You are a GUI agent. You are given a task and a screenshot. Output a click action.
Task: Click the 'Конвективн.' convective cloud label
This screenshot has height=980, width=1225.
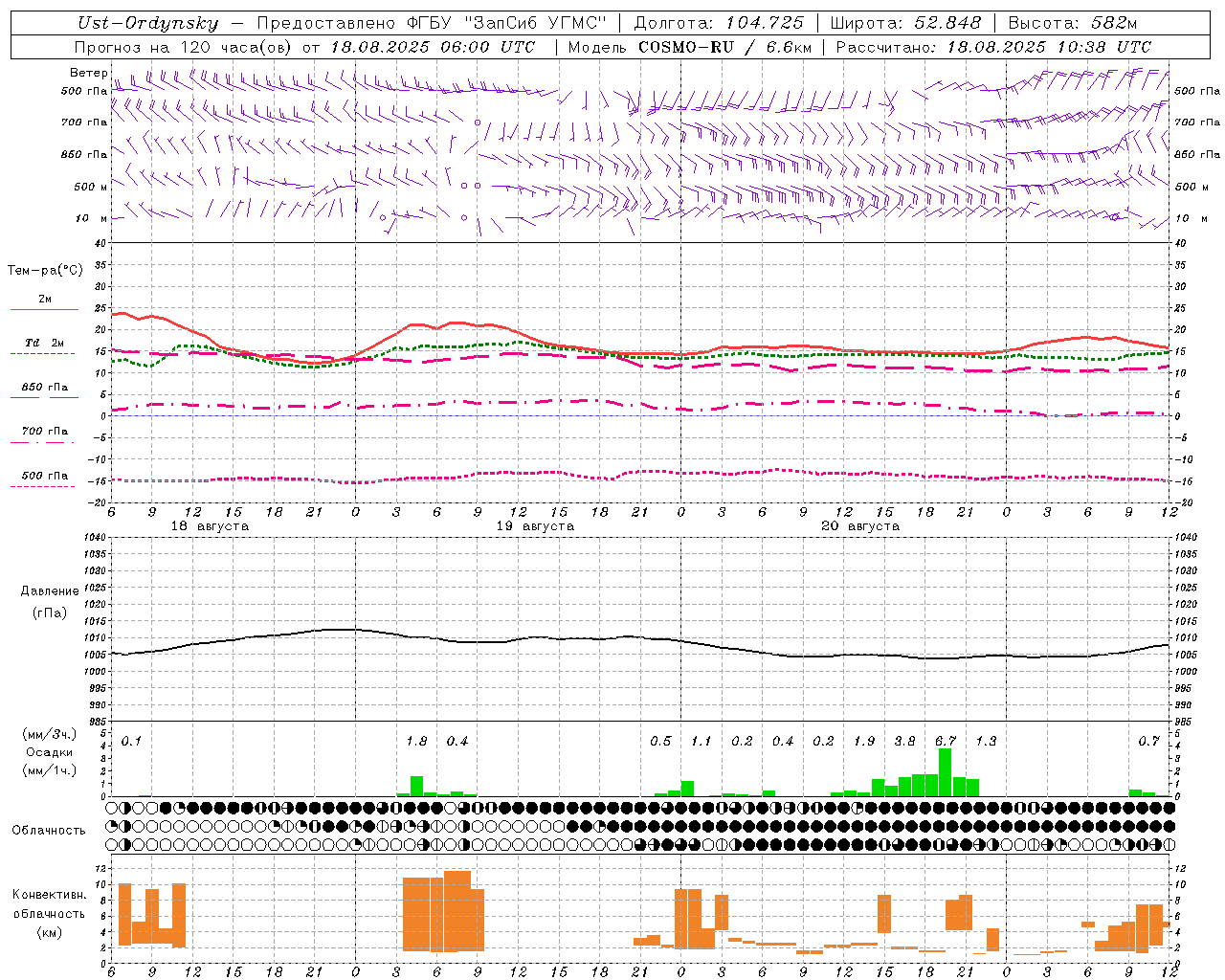click(49, 895)
